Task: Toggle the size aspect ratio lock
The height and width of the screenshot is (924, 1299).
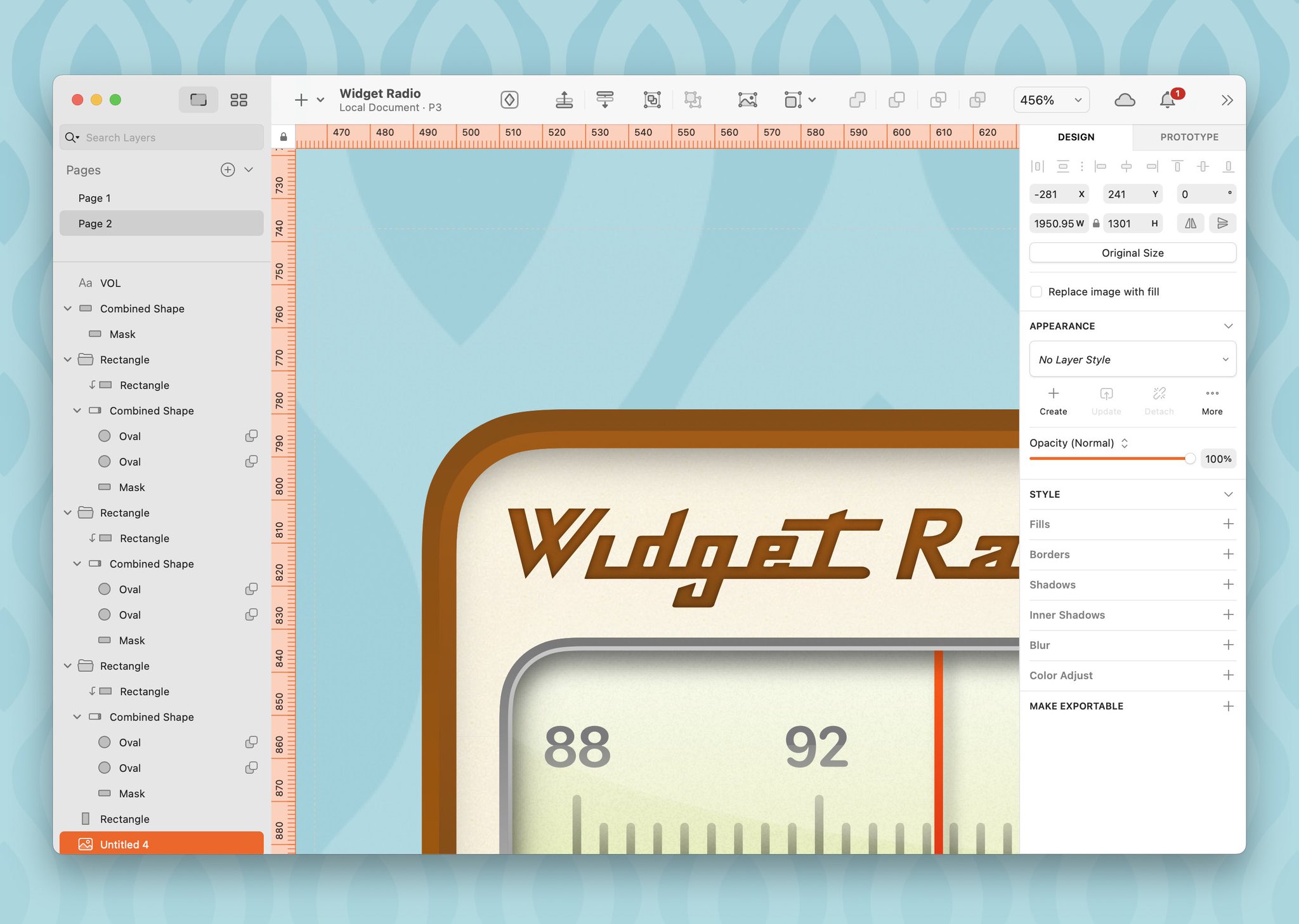Action: coord(1096,223)
